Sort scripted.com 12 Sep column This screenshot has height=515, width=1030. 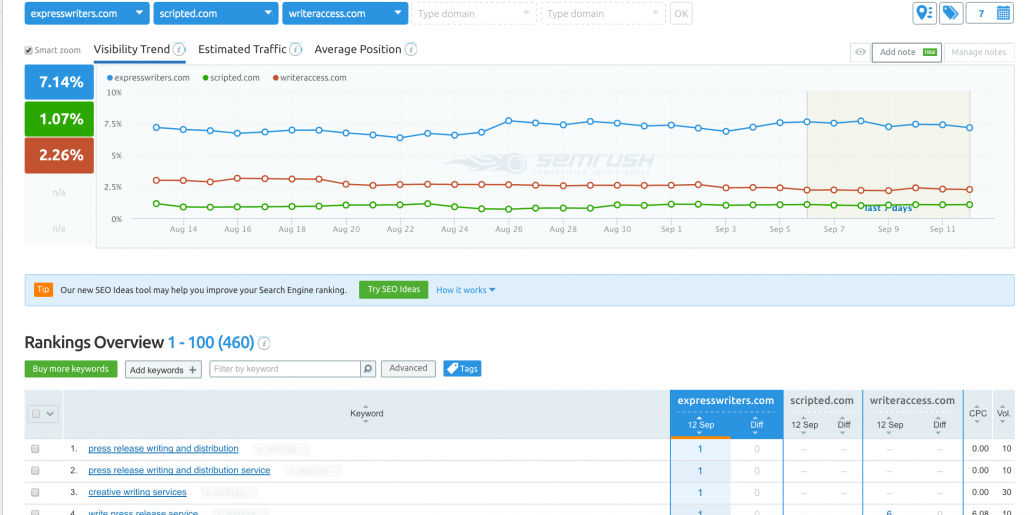tap(805, 425)
